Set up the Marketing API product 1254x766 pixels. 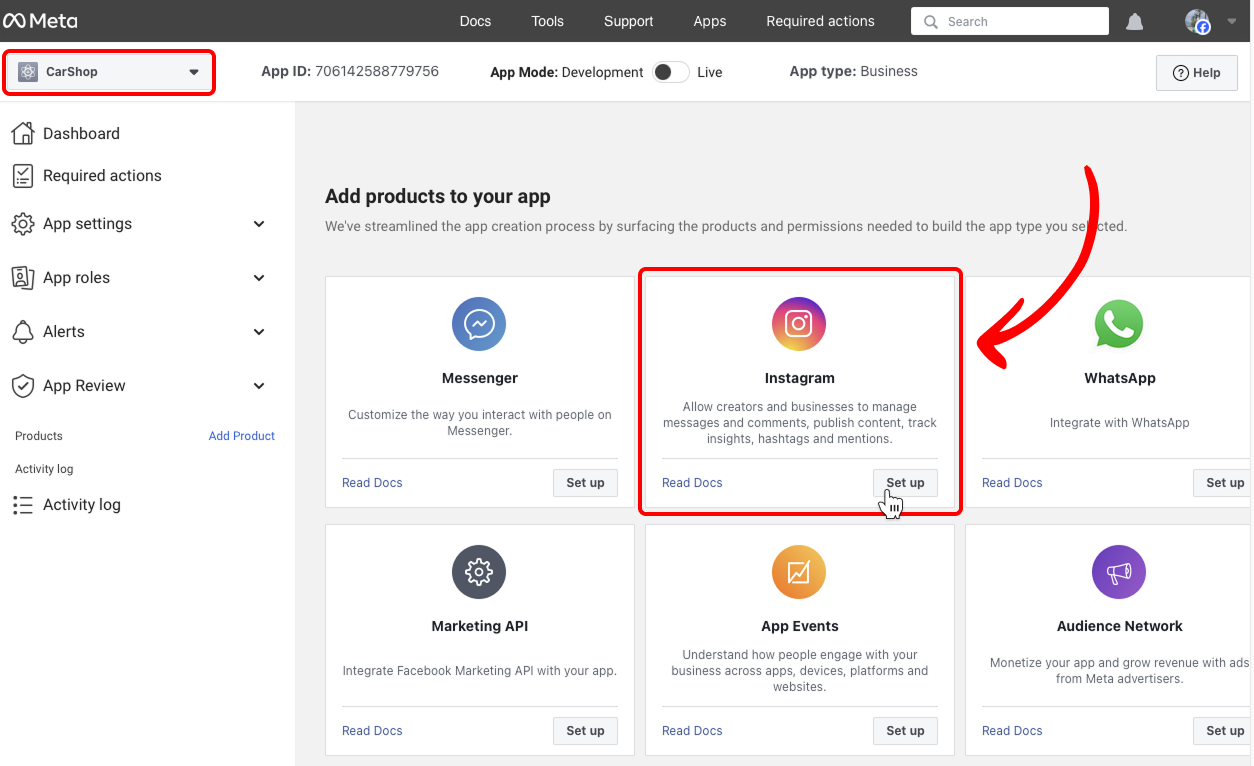[x=585, y=731]
